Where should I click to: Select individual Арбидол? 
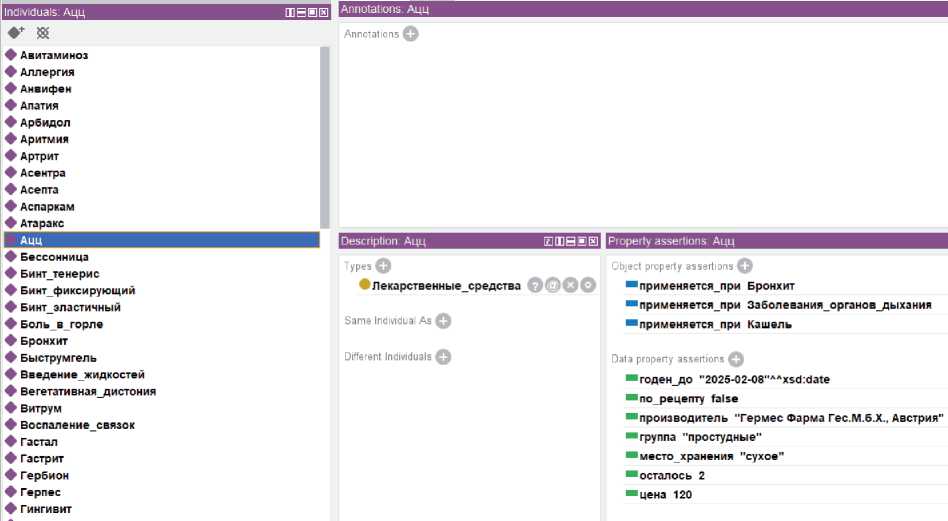(45, 123)
